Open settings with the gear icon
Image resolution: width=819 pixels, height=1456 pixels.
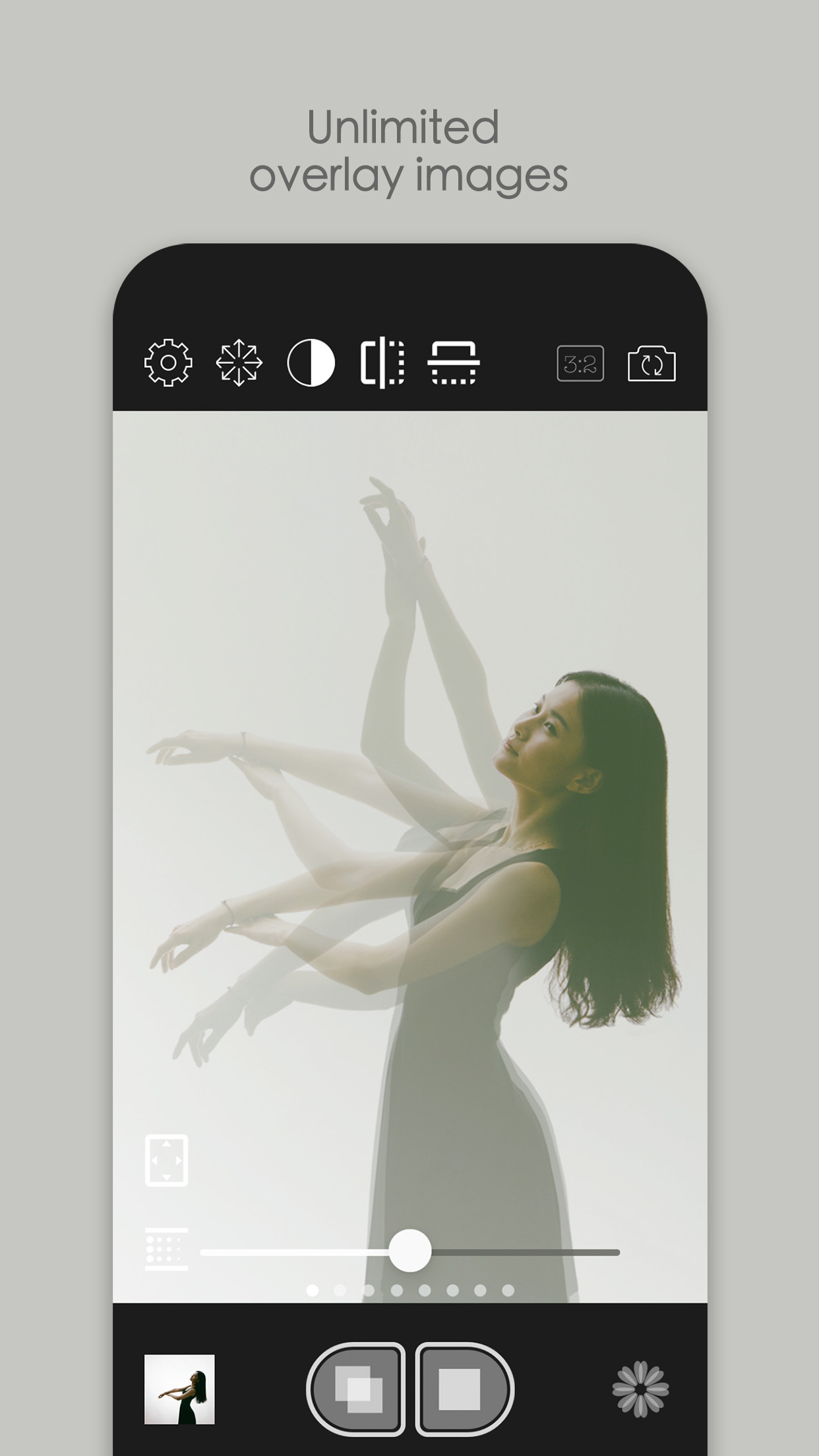[168, 363]
